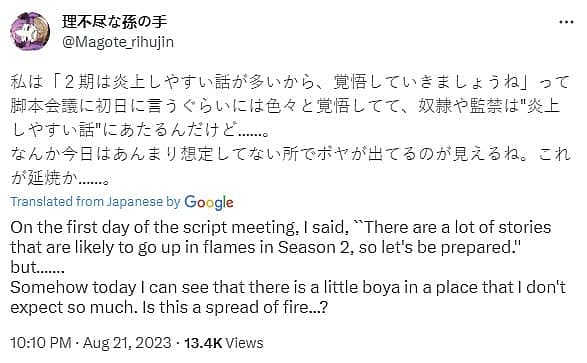Click the colorful Google logo
Screen dimensions: 587x363
pyautogui.click(x=209, y=202)
